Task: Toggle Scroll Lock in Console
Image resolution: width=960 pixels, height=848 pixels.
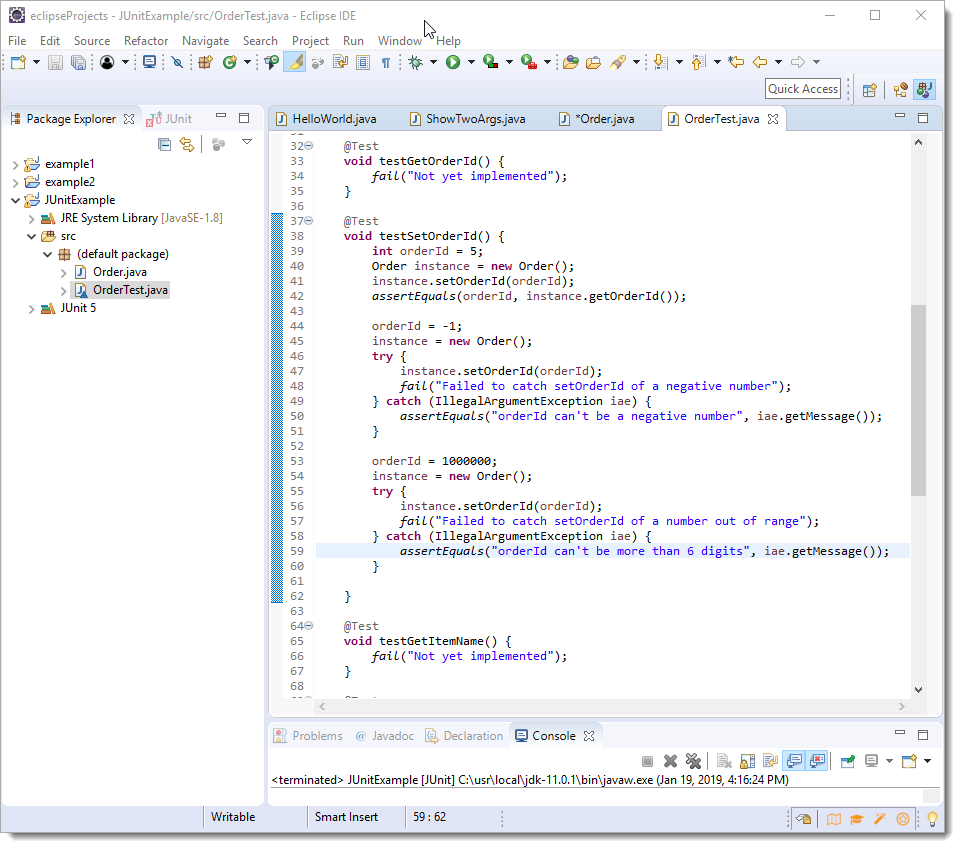Action: pos(747,761)
